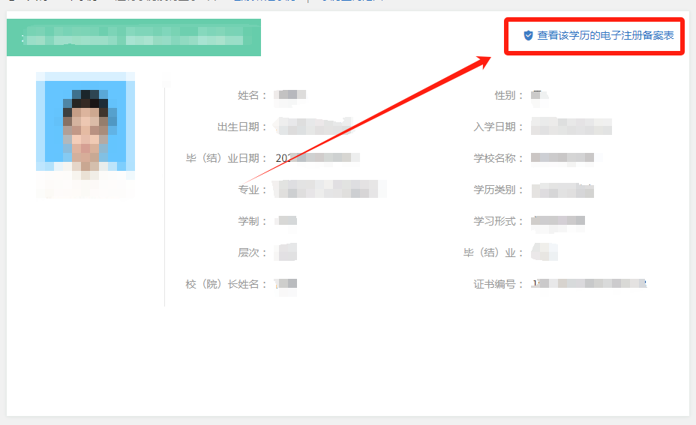This screenshot has height=425, width=696.
Task: Click the 学习形式 label
Action: point(495,221)
